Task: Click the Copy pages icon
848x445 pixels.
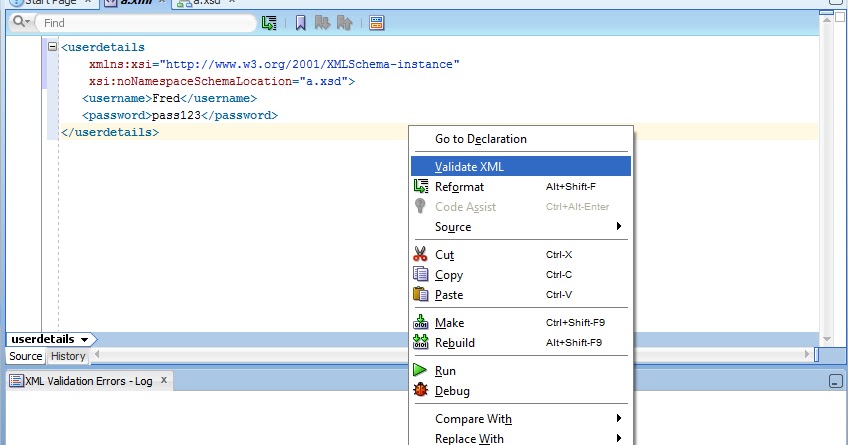Action: [x=420, y=274]
